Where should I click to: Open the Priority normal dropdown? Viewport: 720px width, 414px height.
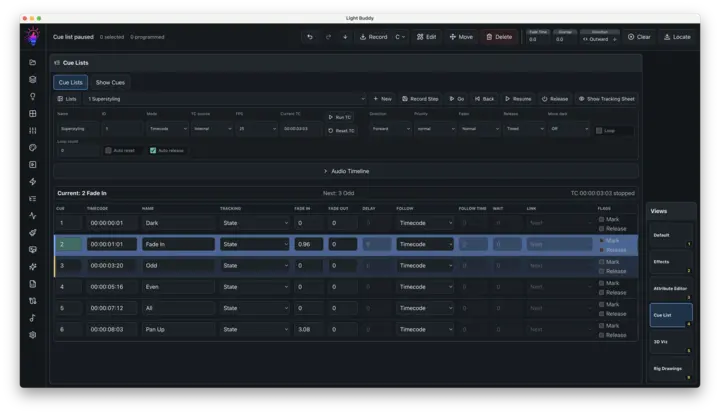[435, 129]
